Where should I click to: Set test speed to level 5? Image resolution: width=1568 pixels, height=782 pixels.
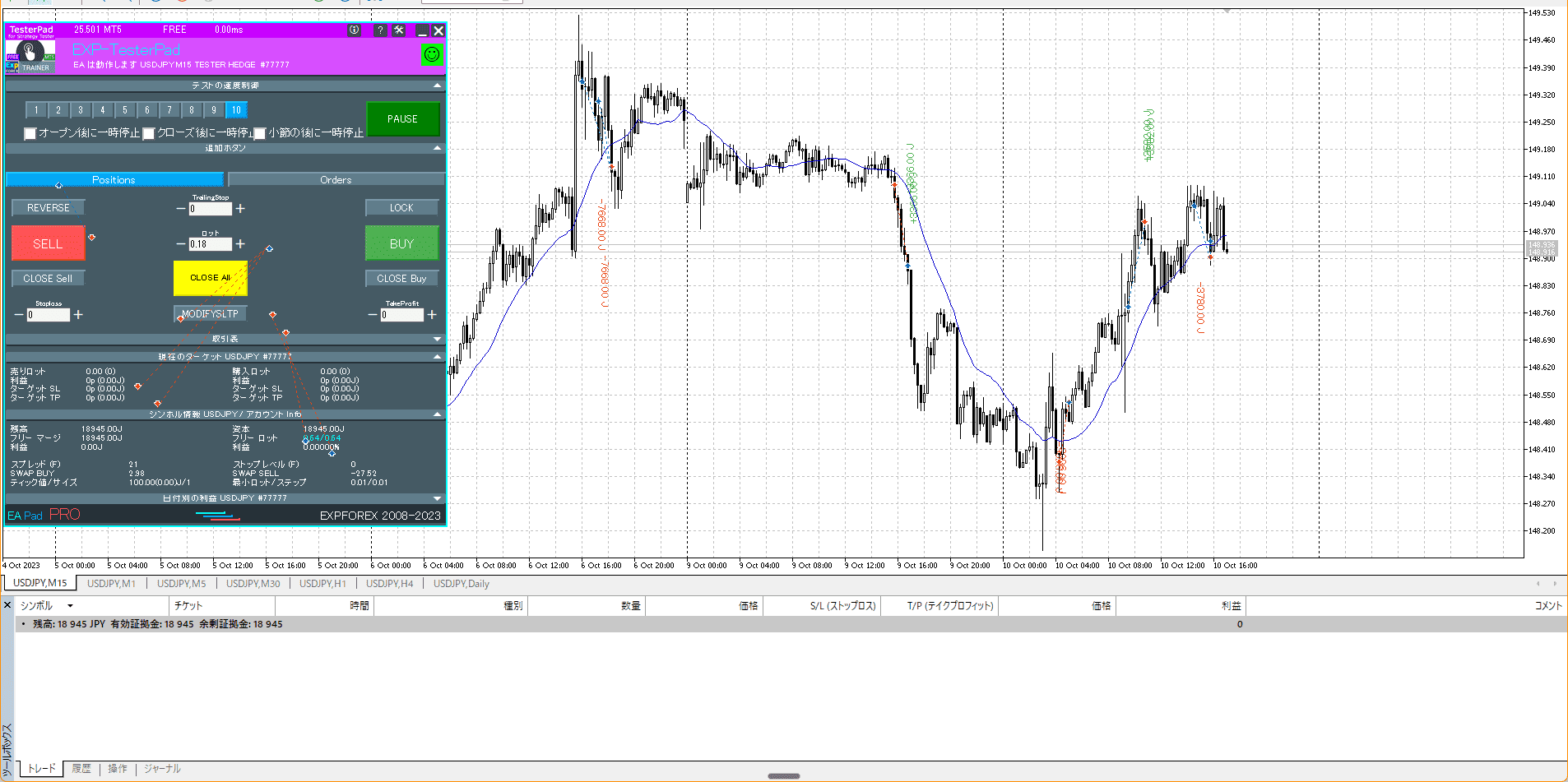(125, 110)
